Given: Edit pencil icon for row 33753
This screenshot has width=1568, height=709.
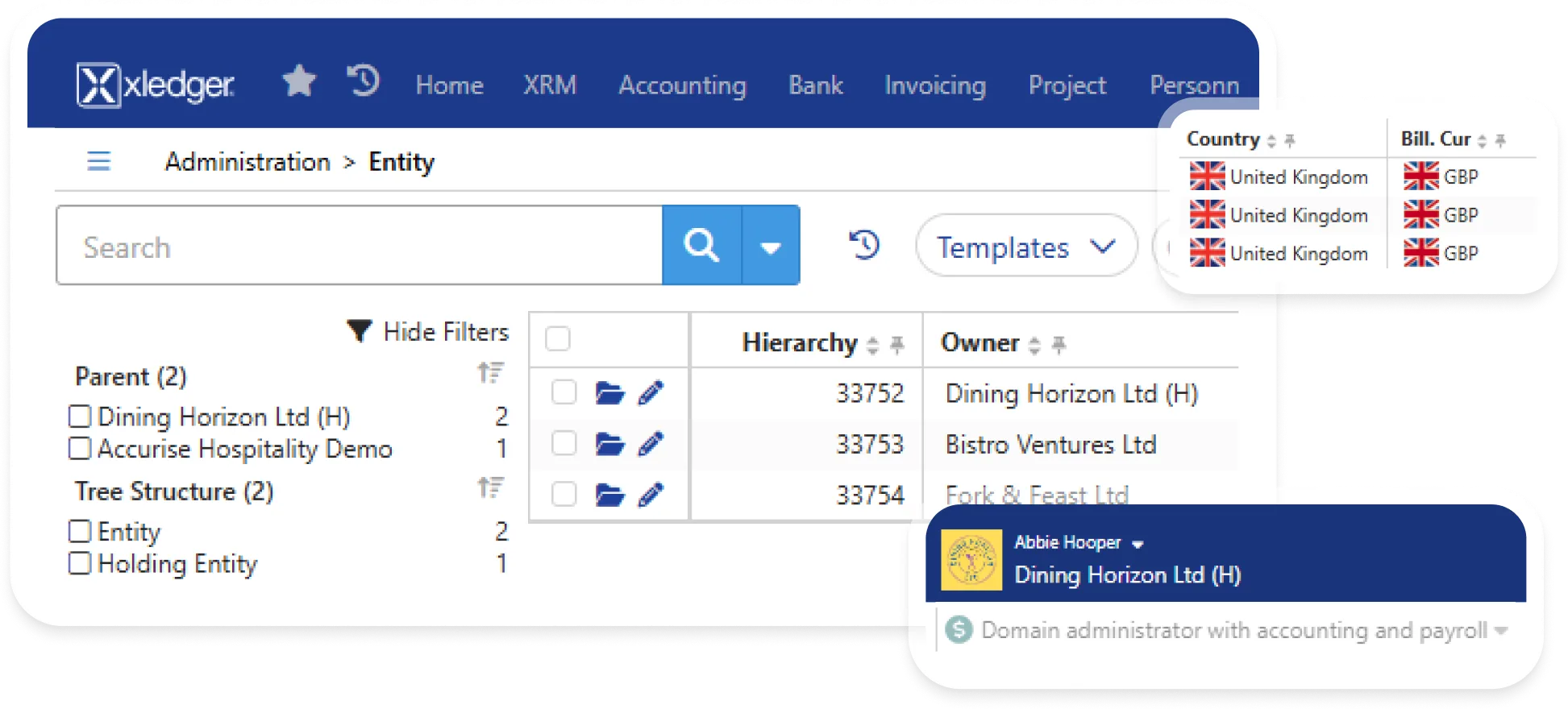Looking at the screenshot, I should tap(651, 444).
